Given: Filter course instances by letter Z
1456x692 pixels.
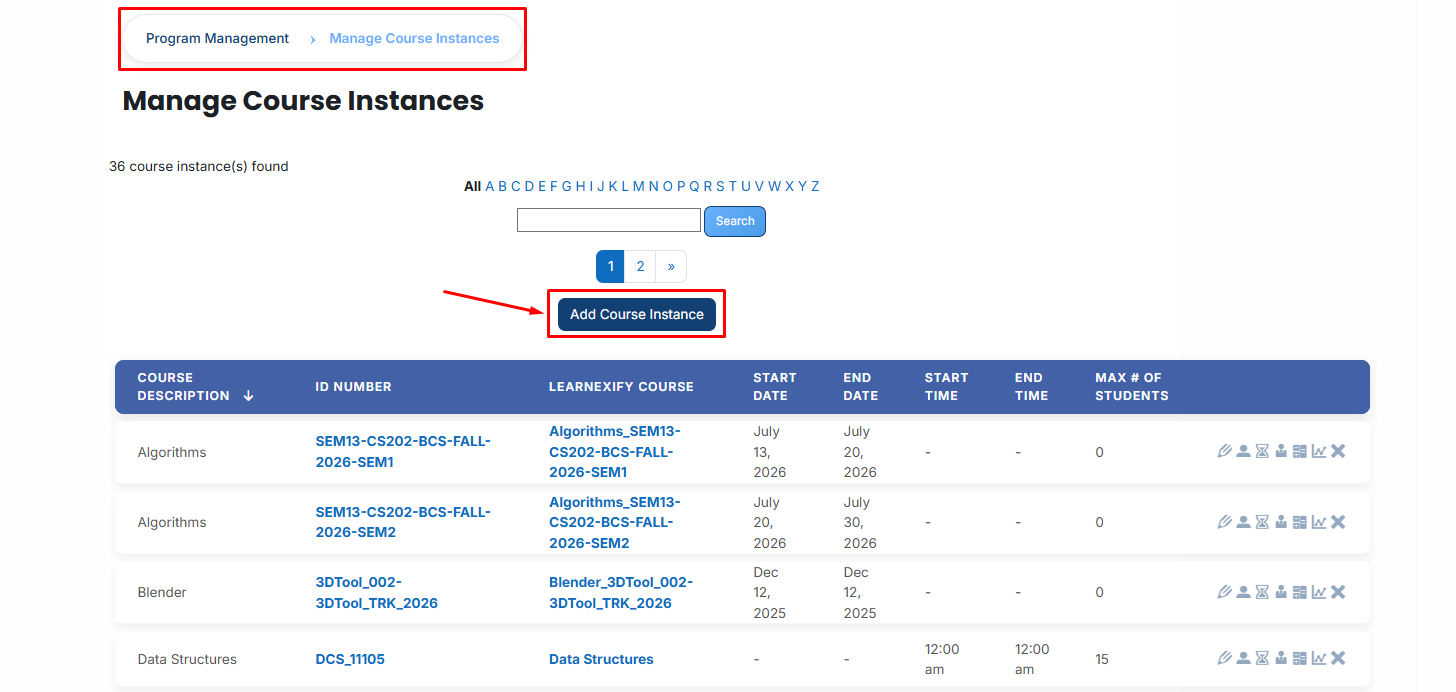Looking at the screenshot, I should 815,186.
